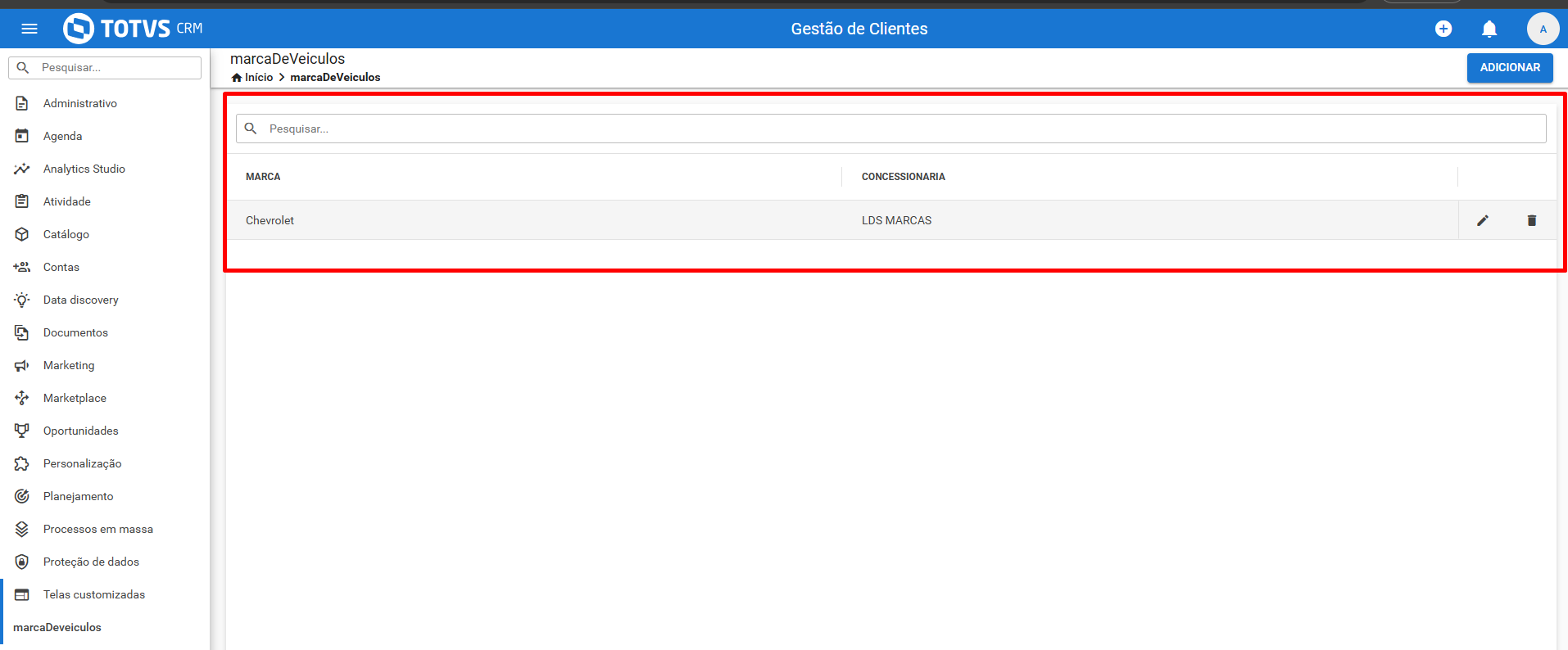Focus the table Pesquisar search field
1568x650 pixels.
pos(891,129)
